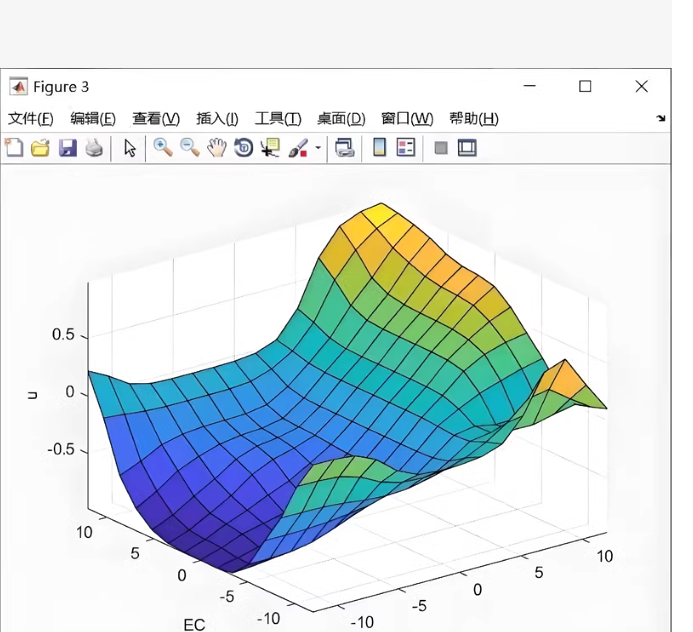Insert a legend using the toolbar icon
The image size is (693, 632).
(x=406, y=148)
